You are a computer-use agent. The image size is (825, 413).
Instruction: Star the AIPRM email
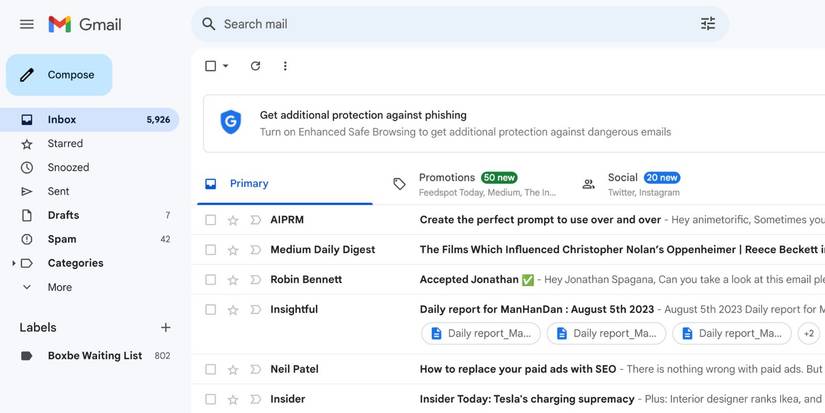tap(233, 220)
